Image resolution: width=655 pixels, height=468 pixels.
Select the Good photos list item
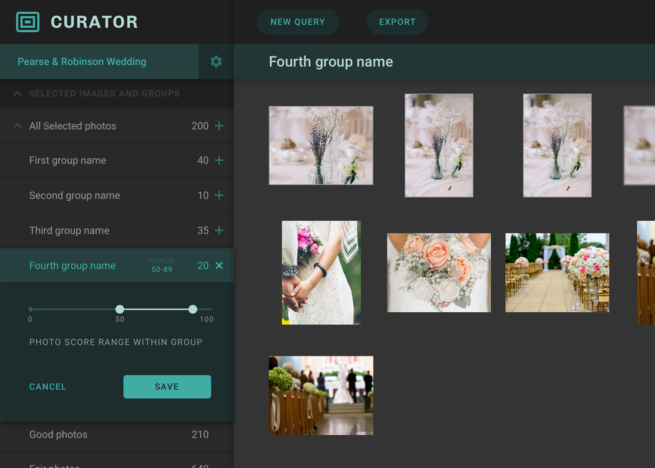tap(58, 435)
